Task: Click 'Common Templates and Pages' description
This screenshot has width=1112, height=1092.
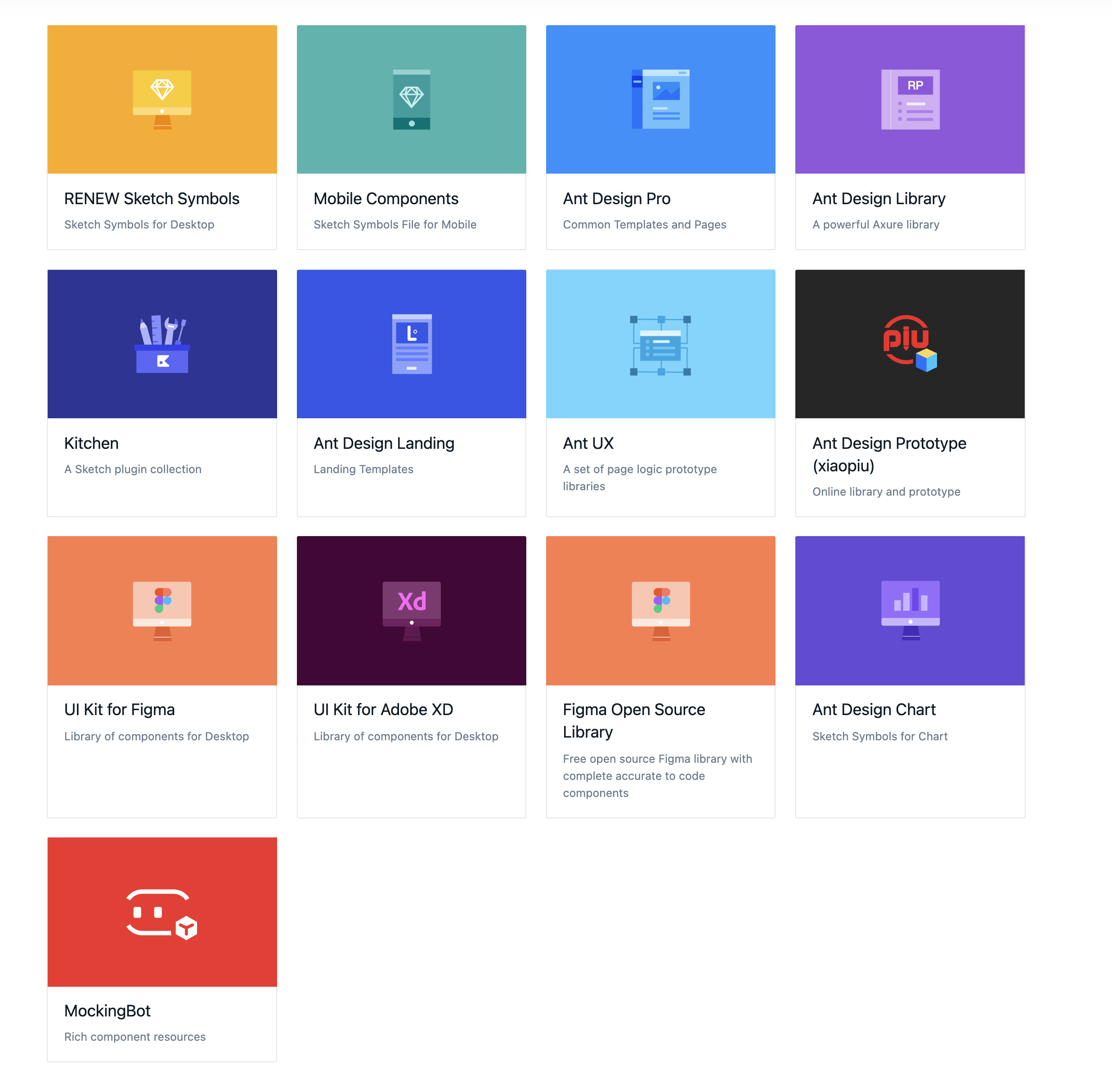Action: coord(644,224)
